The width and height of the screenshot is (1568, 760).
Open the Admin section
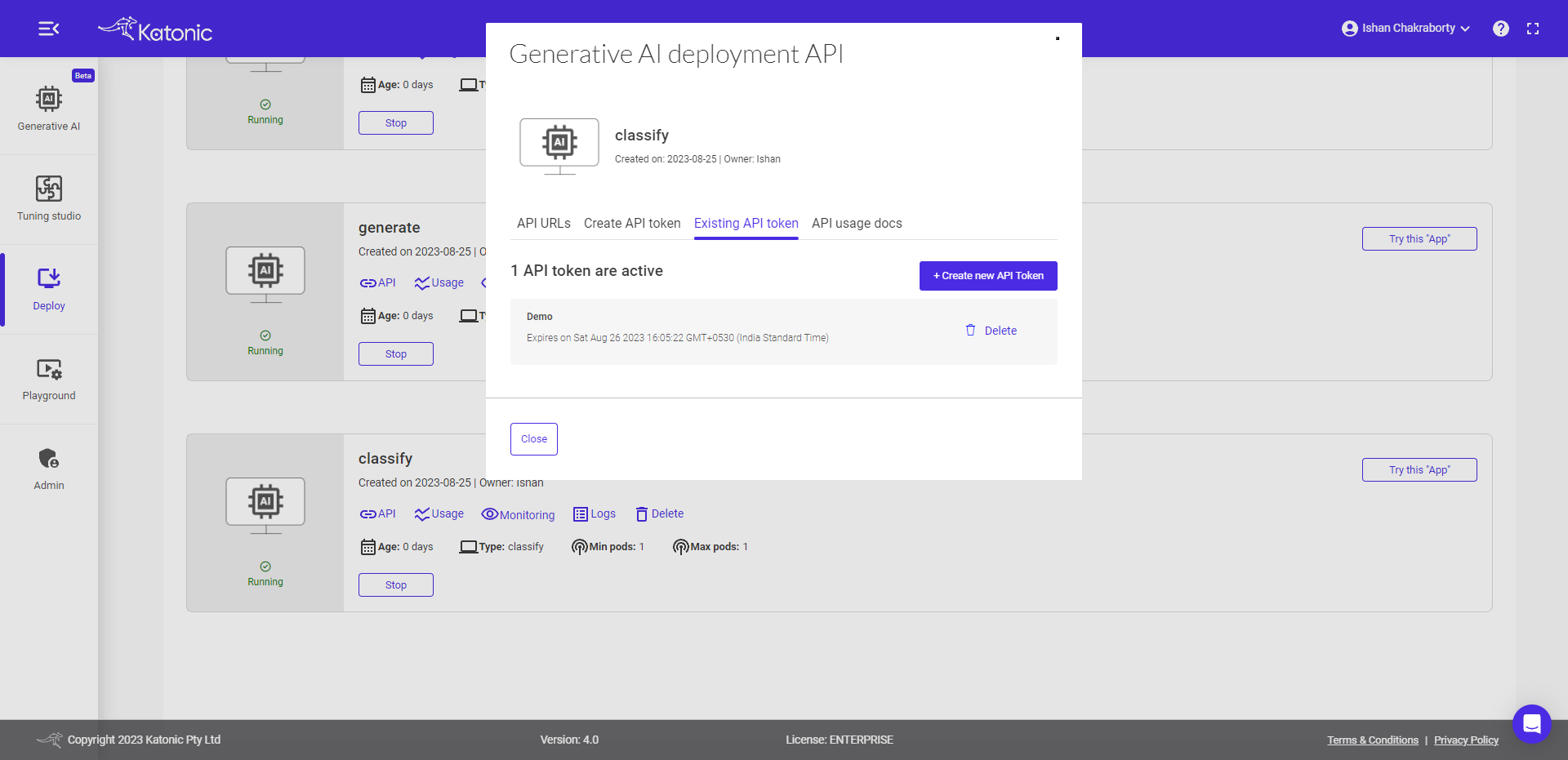coord(49,469)
